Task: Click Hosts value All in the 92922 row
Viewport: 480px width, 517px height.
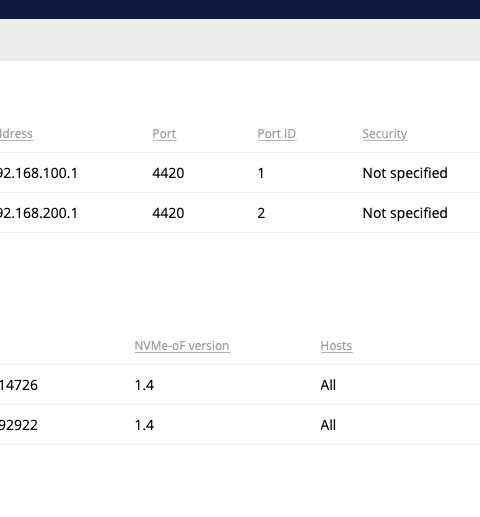Action: pos(328,425)
